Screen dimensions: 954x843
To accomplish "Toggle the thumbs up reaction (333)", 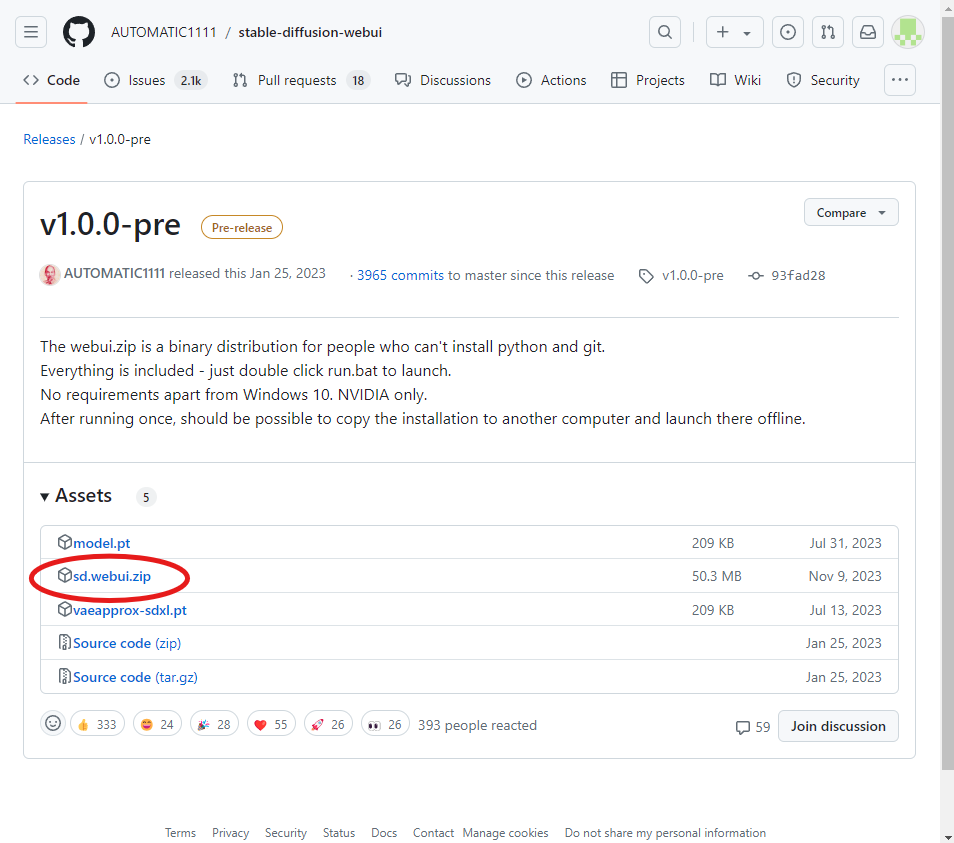I will click(x=97, y=724).
